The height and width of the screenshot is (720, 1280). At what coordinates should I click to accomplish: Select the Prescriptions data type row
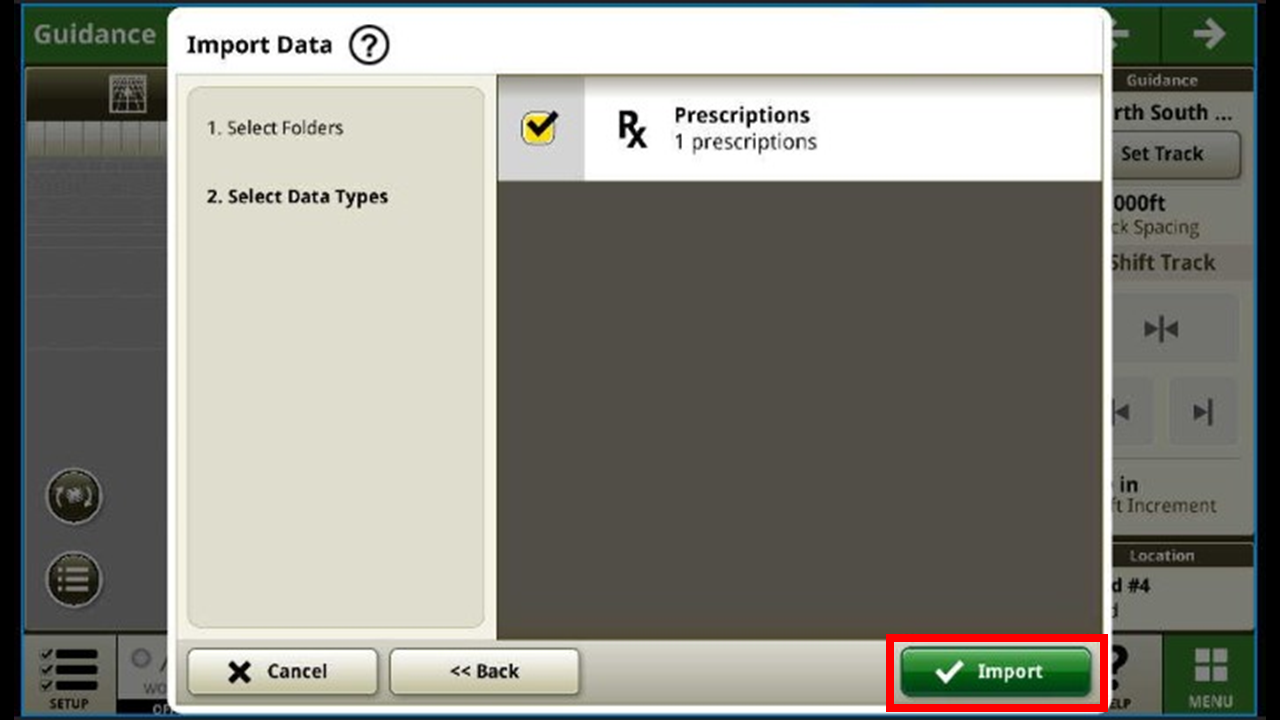point(799,128)
